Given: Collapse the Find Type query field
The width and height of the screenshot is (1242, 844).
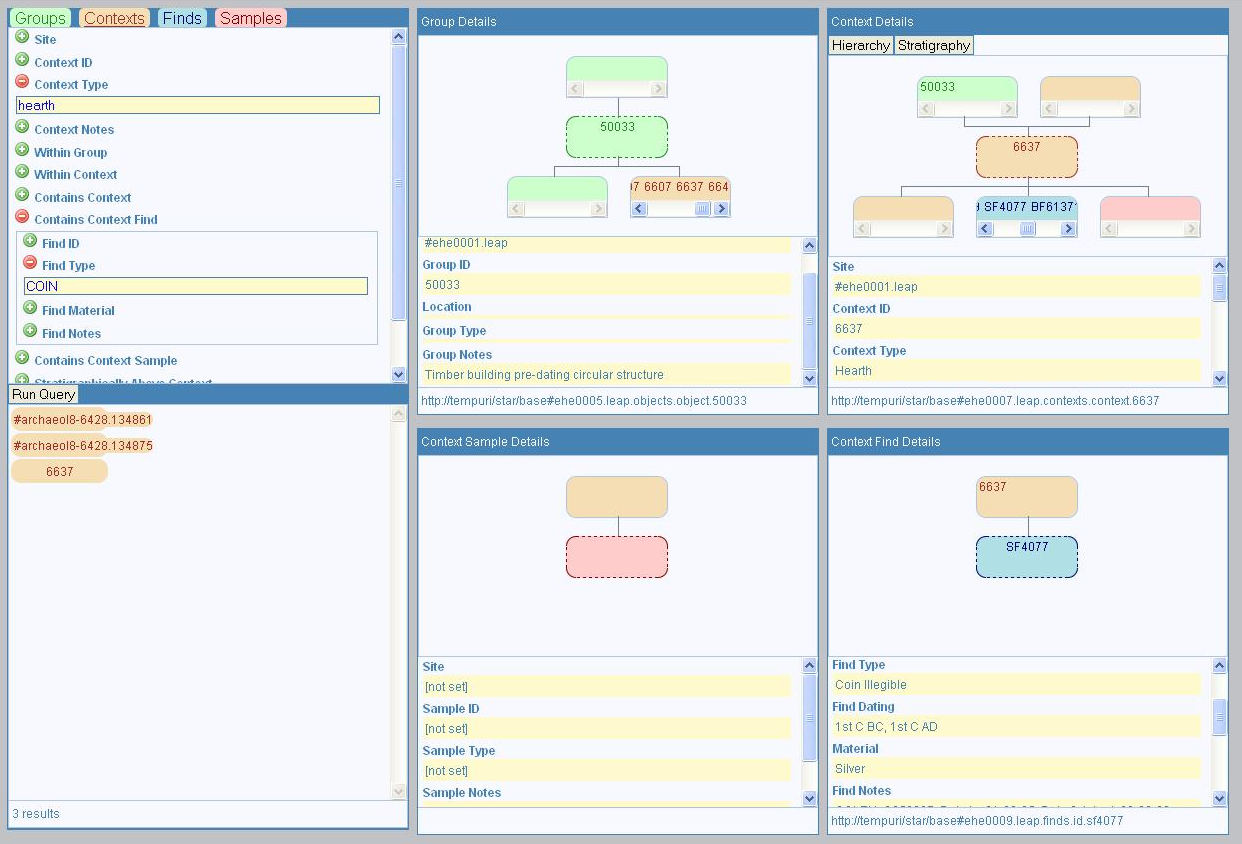Looking at the screenshot, I should tap(30, 263).
